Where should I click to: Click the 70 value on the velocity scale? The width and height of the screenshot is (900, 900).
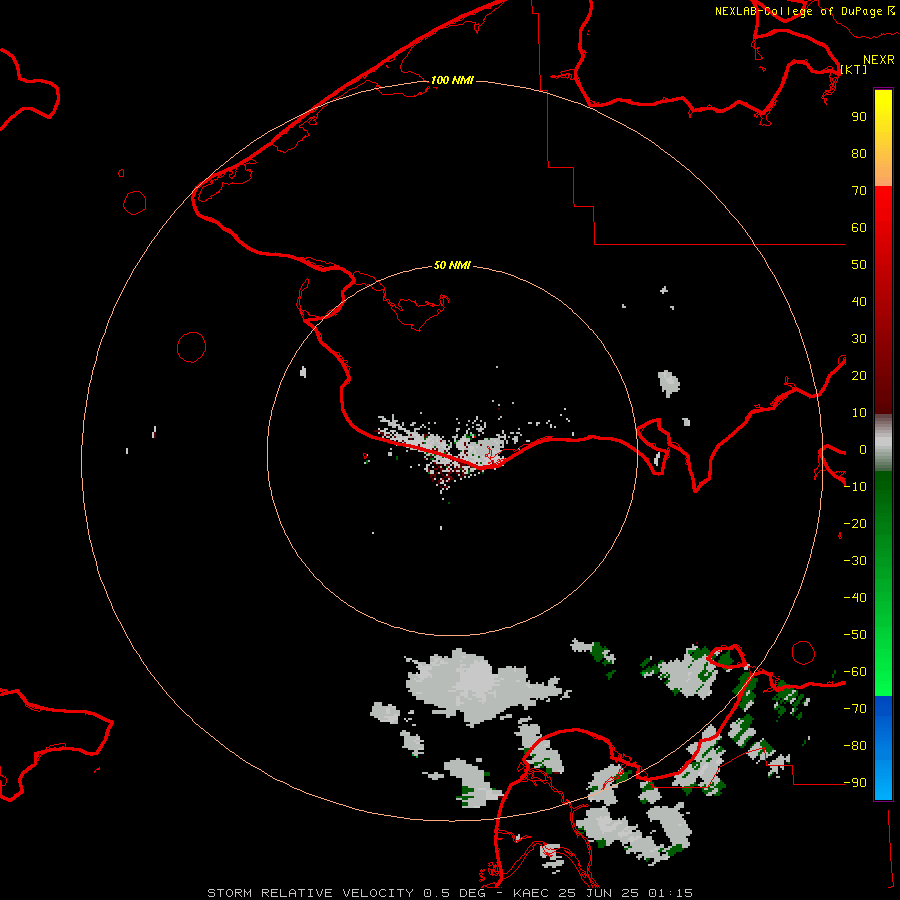[x=859, y=191]
